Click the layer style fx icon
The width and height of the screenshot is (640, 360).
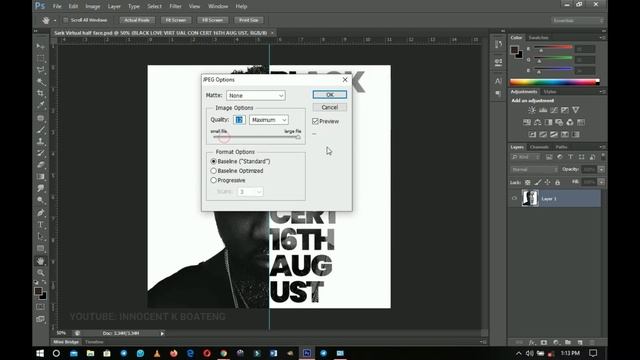(532, 342)
